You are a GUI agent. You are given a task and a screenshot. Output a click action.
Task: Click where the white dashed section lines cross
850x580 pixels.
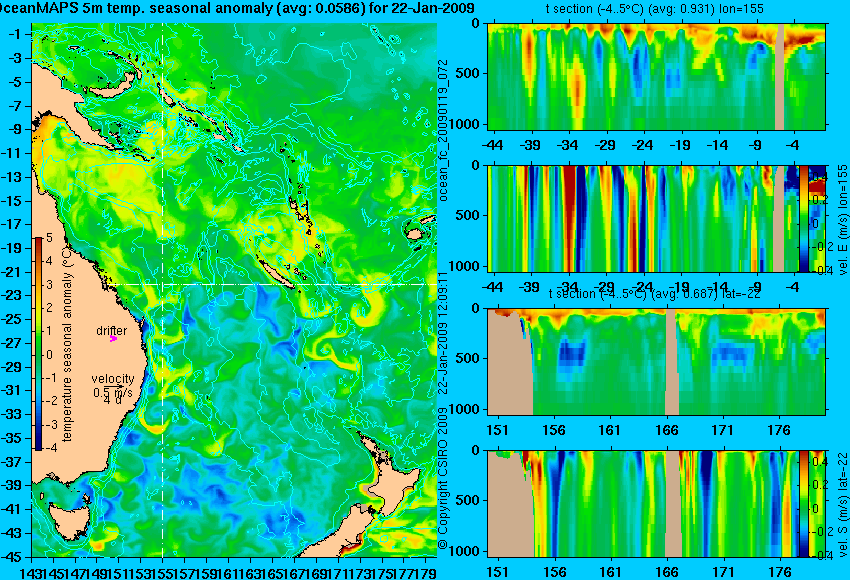point(163,284)
